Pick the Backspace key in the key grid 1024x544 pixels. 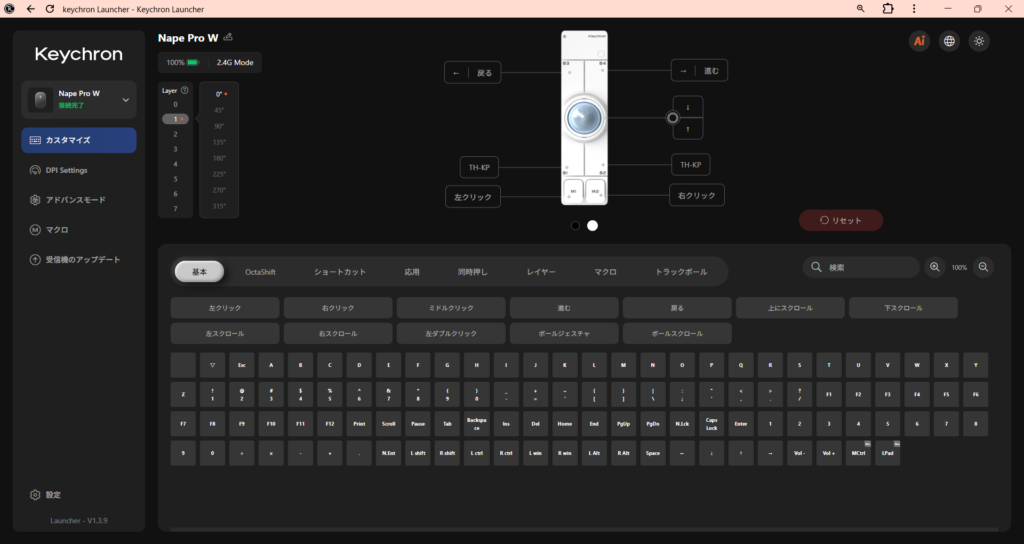click(477, 424)
